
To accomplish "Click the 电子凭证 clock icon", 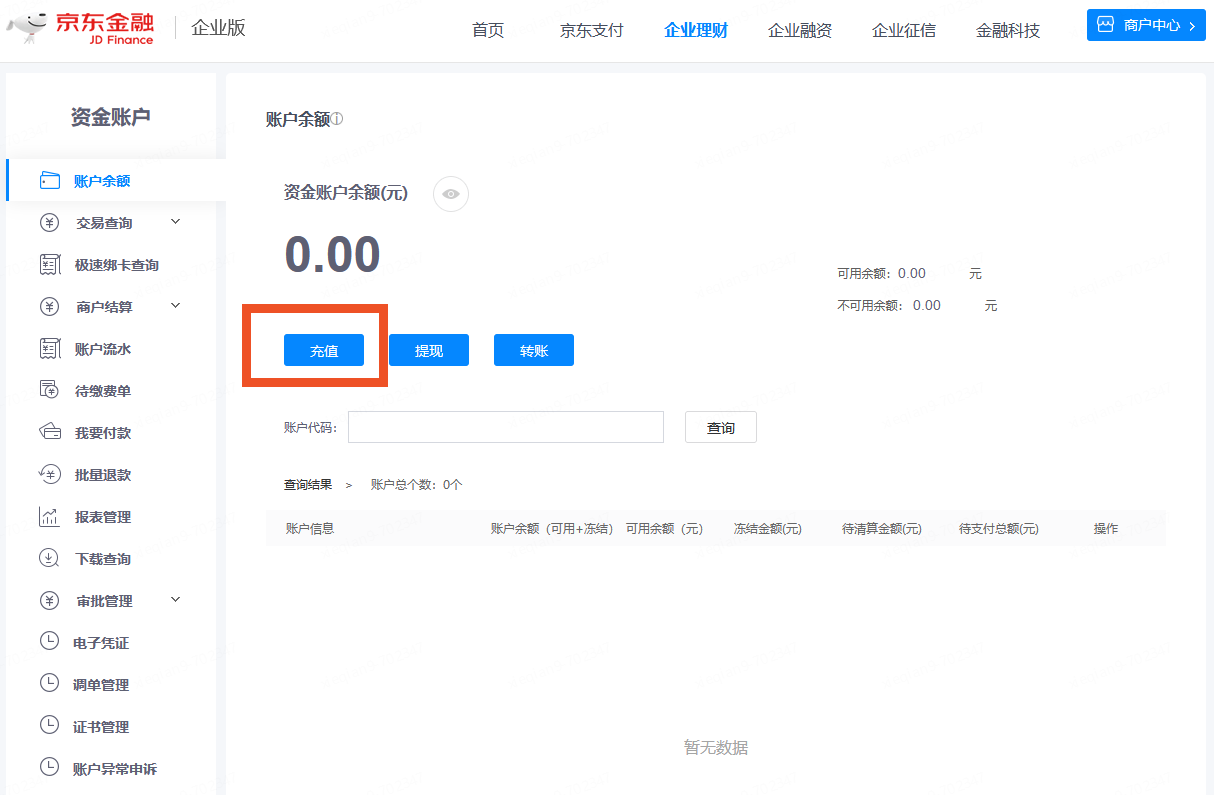I will (x=50, y=642).
